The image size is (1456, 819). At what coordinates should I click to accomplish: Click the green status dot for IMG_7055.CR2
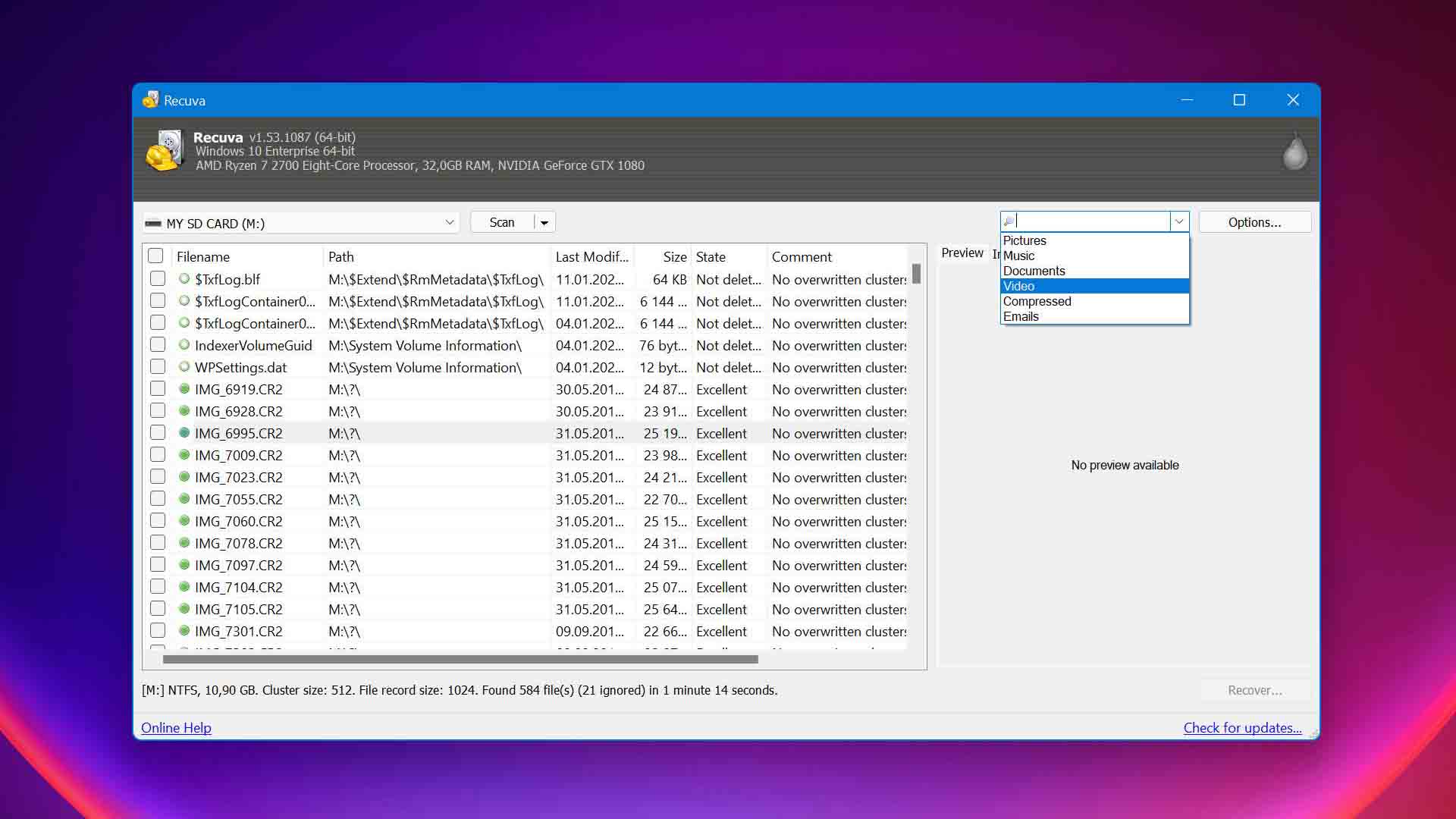[184, 499]
